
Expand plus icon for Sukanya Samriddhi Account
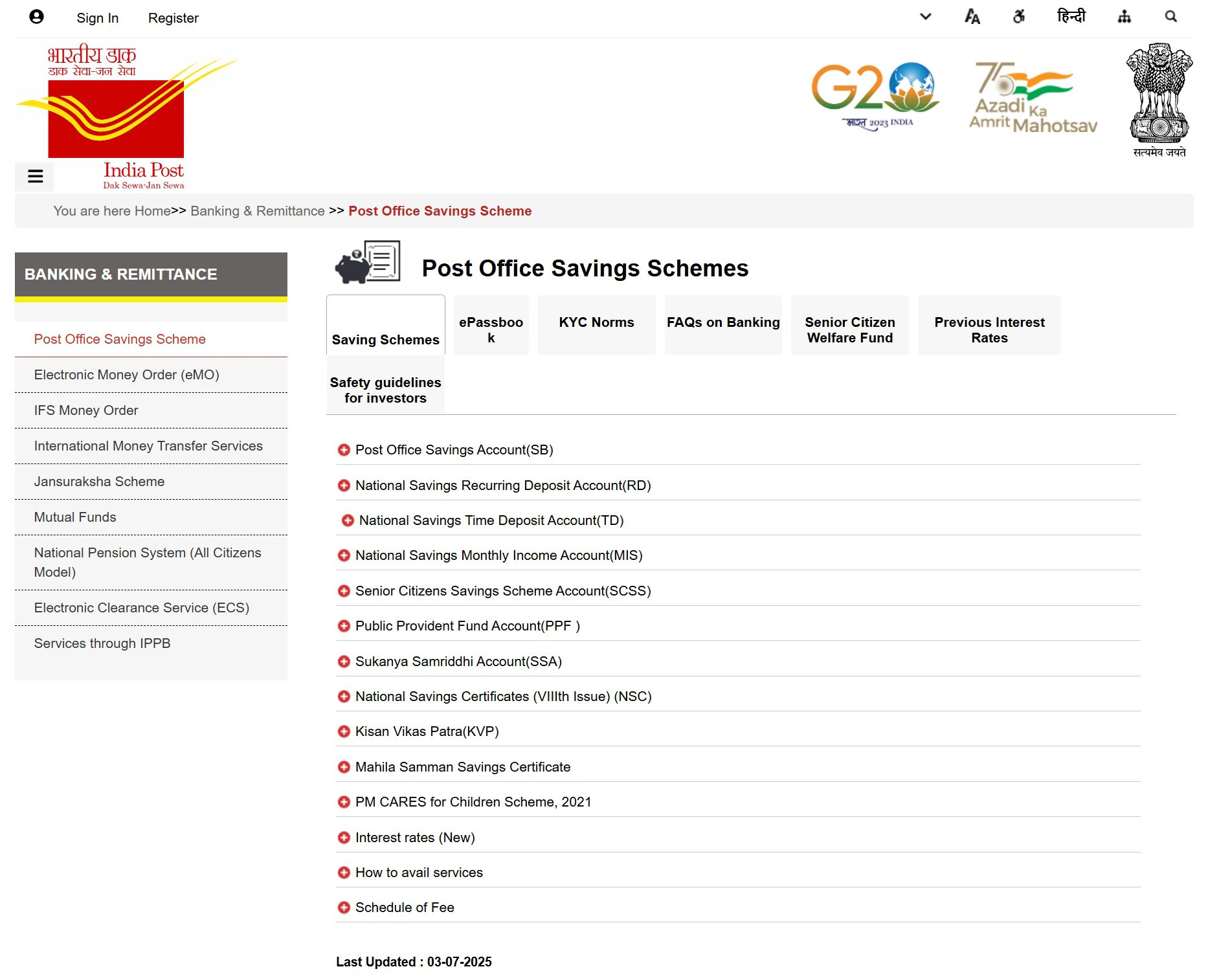(344, 662)
